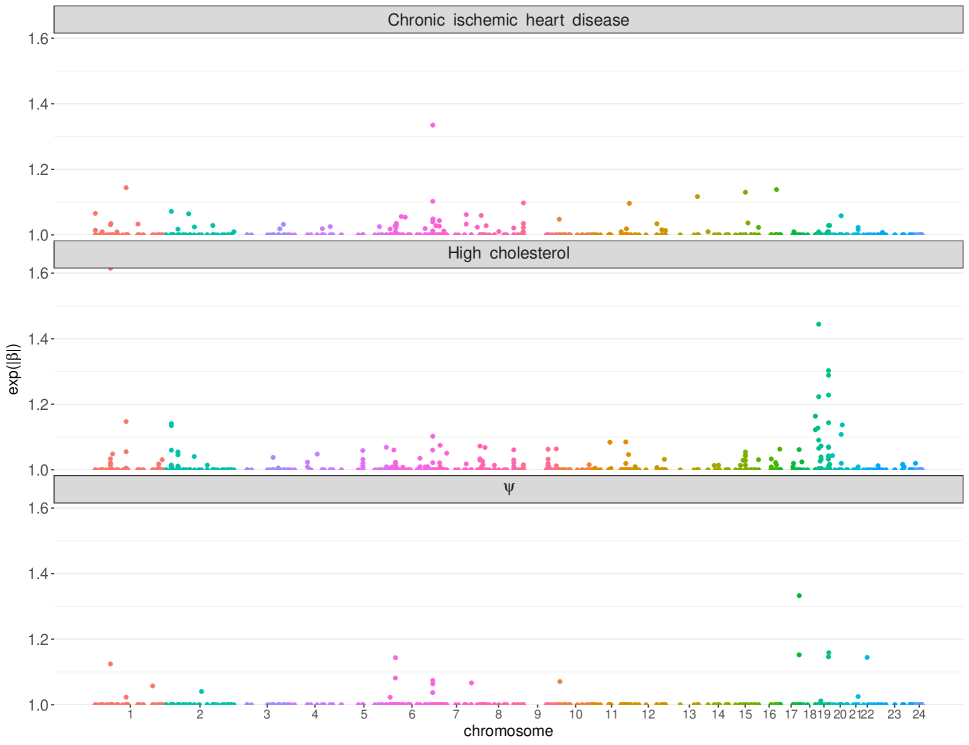This screenshot has height=745, width=969.
Task: Select the "Chronic ischemic heart disease" facet title
Action: [x=508, y=20]
